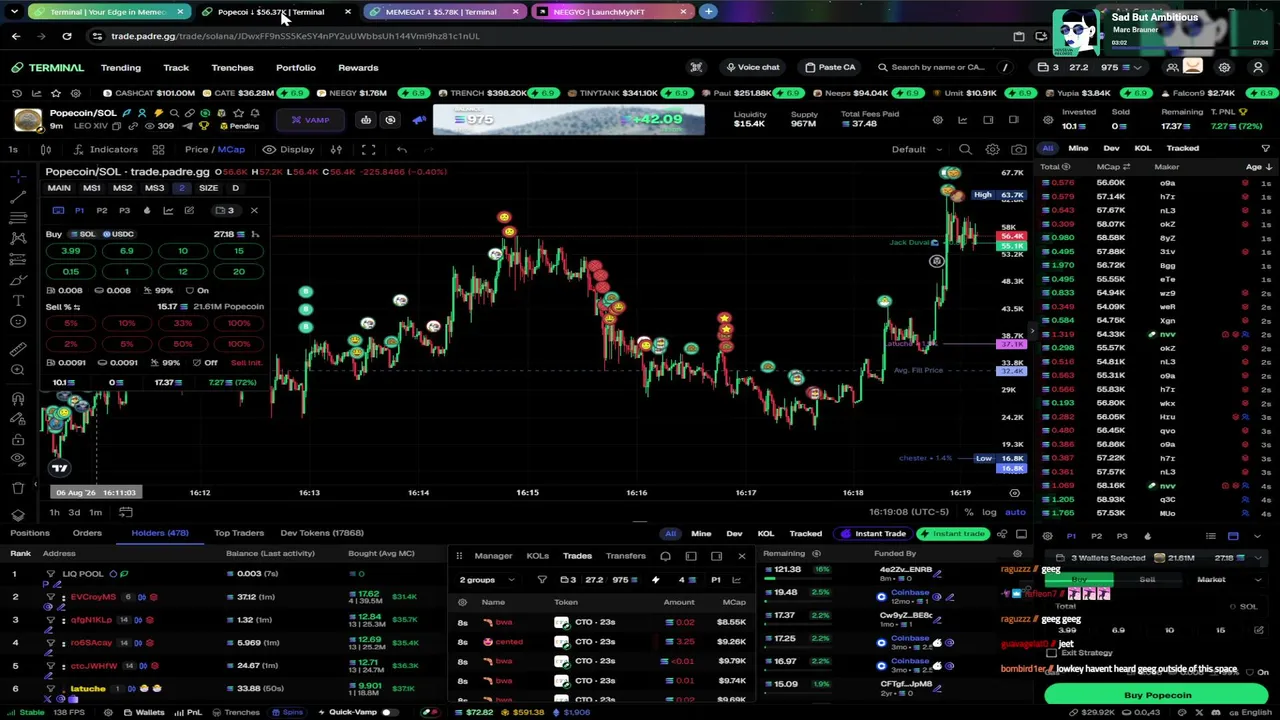Click the High 63.7K price label

pos(998,195)
